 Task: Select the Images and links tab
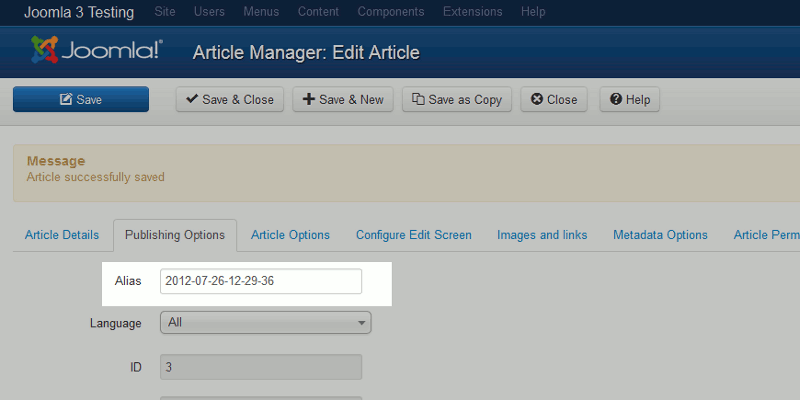pyautogui.click(x=542, y=235)
